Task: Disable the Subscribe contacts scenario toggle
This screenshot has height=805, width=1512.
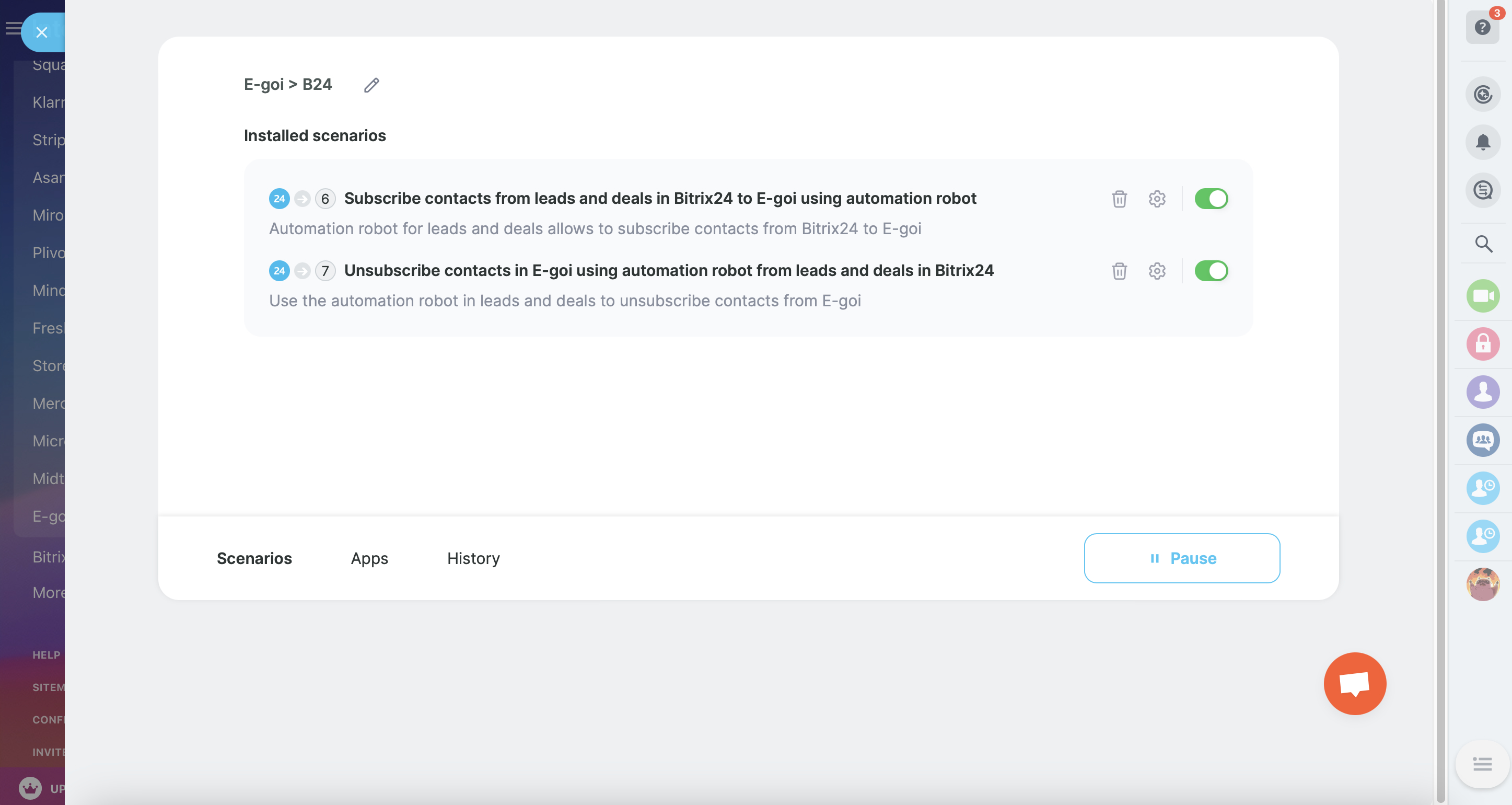Action: 1211,199
